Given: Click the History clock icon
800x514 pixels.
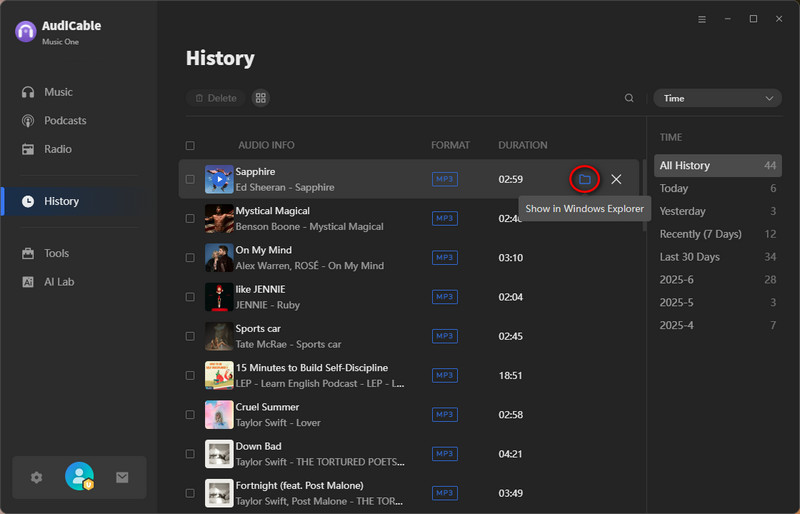Looking at the screenshot, I should pos(28,201).
